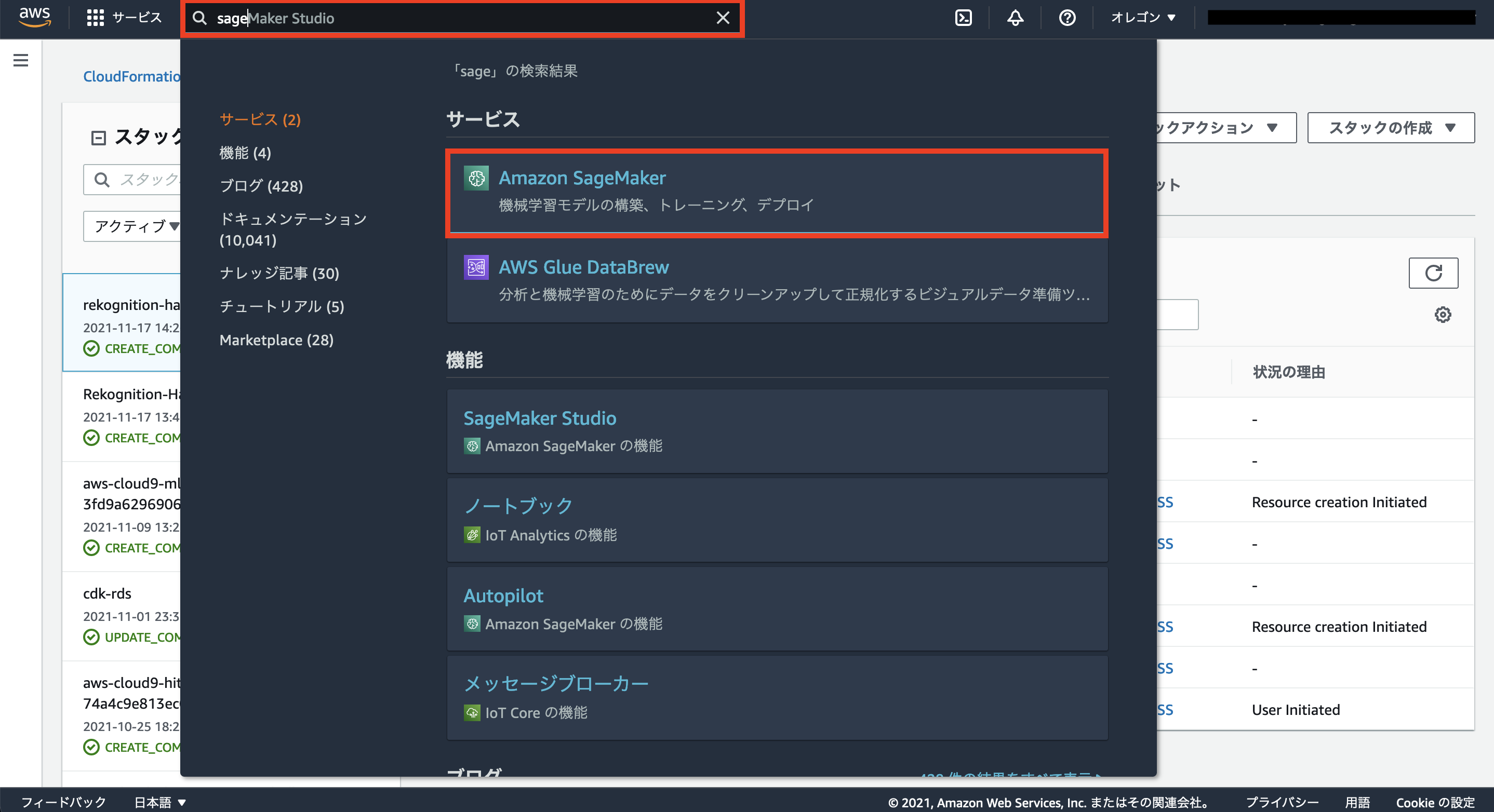Click SageMaker icon under Autopilot
Image resolution: width=1494 pixels, height=812 pixels.
472,624
